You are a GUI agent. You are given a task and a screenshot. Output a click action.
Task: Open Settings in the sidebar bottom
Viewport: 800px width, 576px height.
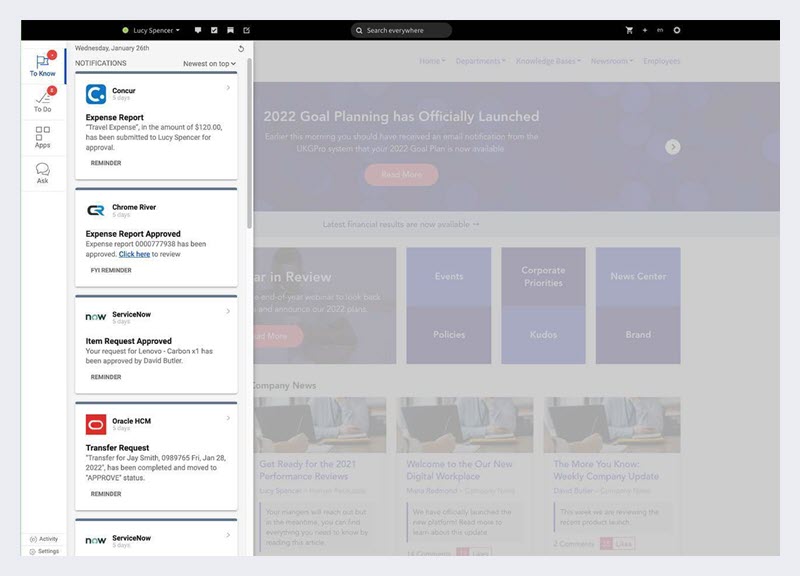(44, 551)
